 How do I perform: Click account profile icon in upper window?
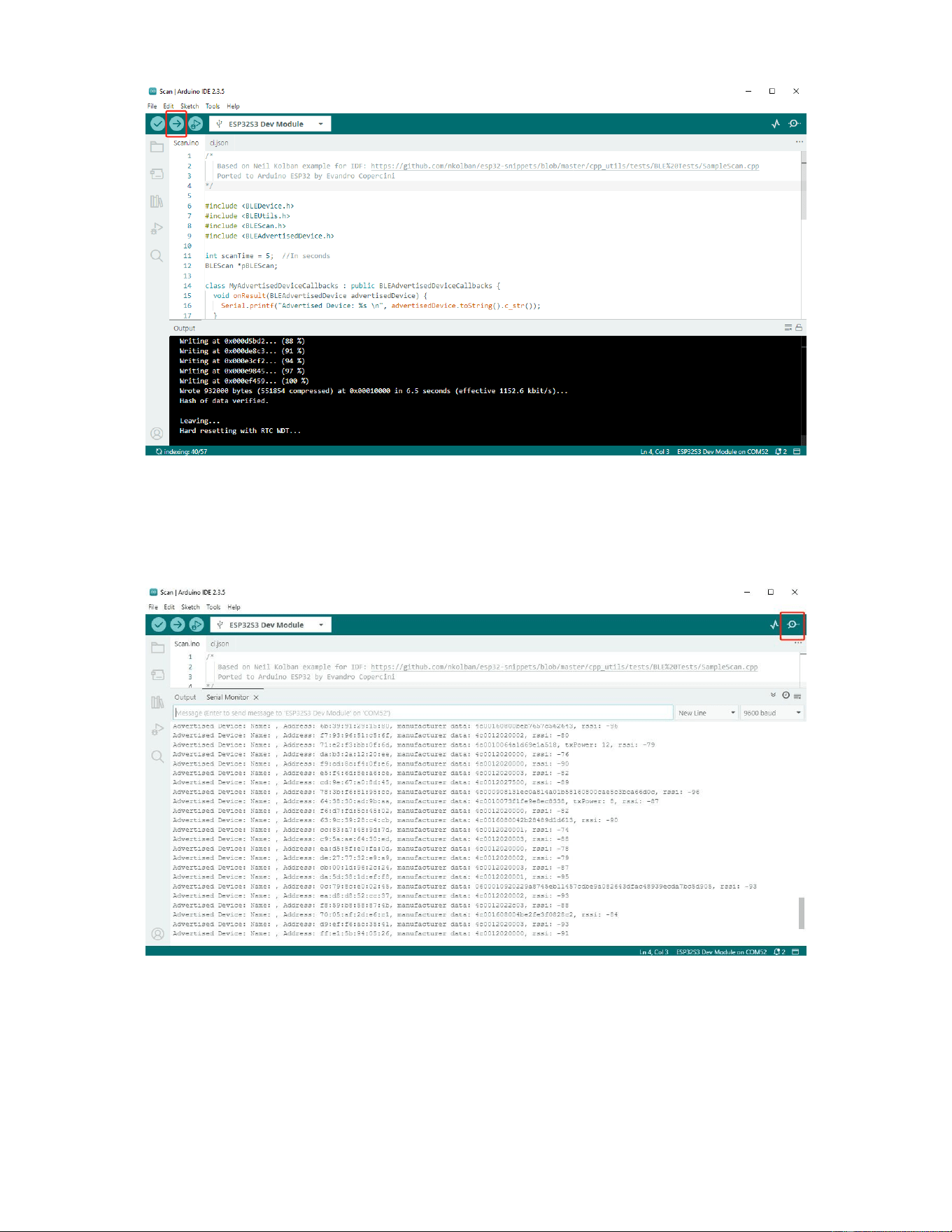coord(157,433)
